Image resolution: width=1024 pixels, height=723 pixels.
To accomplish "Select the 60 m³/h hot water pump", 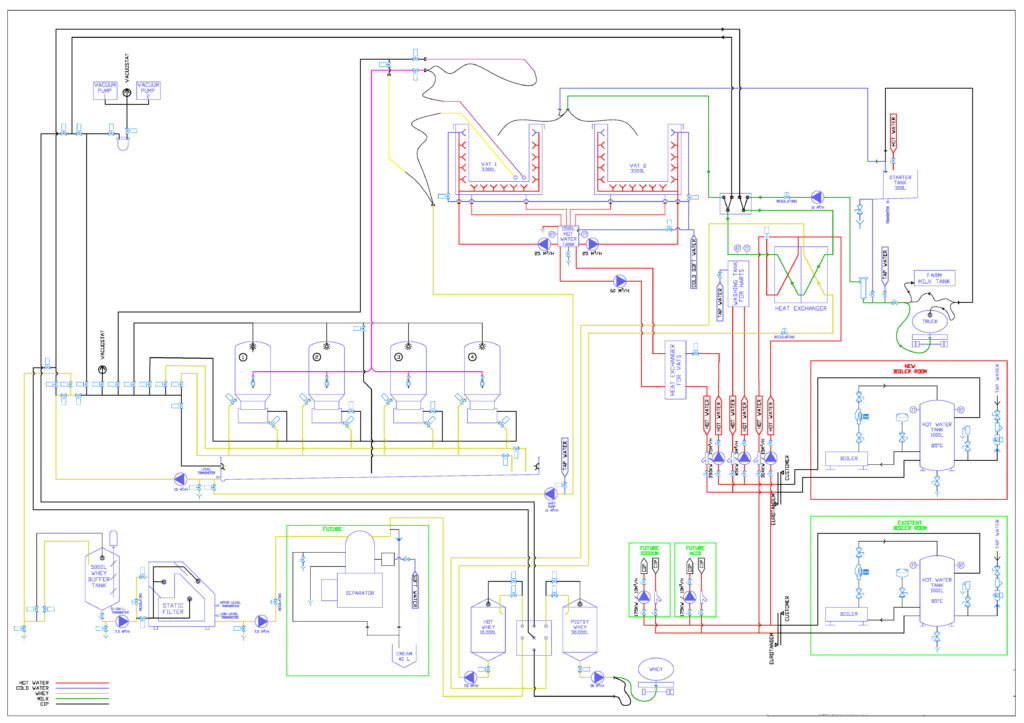I will [x=620, y=281].
